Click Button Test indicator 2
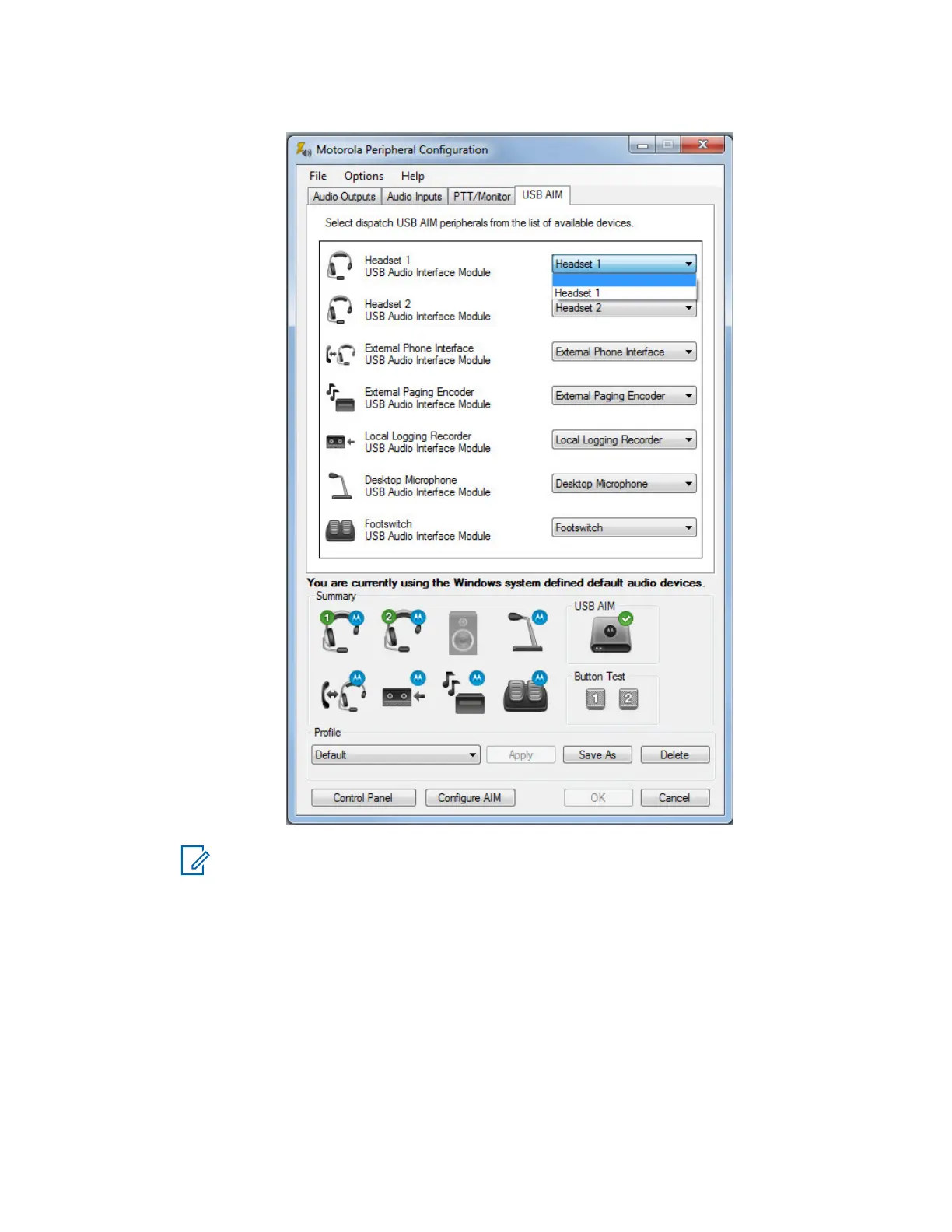Screen dimensions: 952x1232 click(x=628, y=698)
